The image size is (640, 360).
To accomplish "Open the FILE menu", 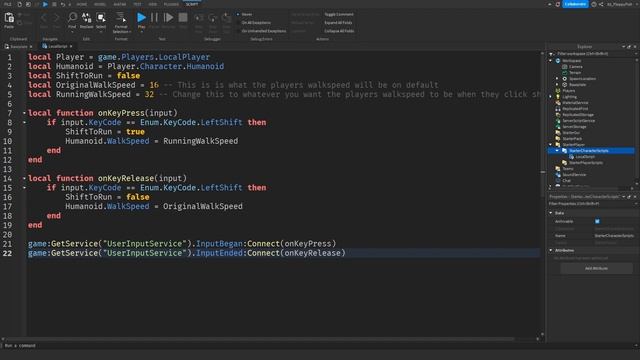I will [x=7, y=4].
